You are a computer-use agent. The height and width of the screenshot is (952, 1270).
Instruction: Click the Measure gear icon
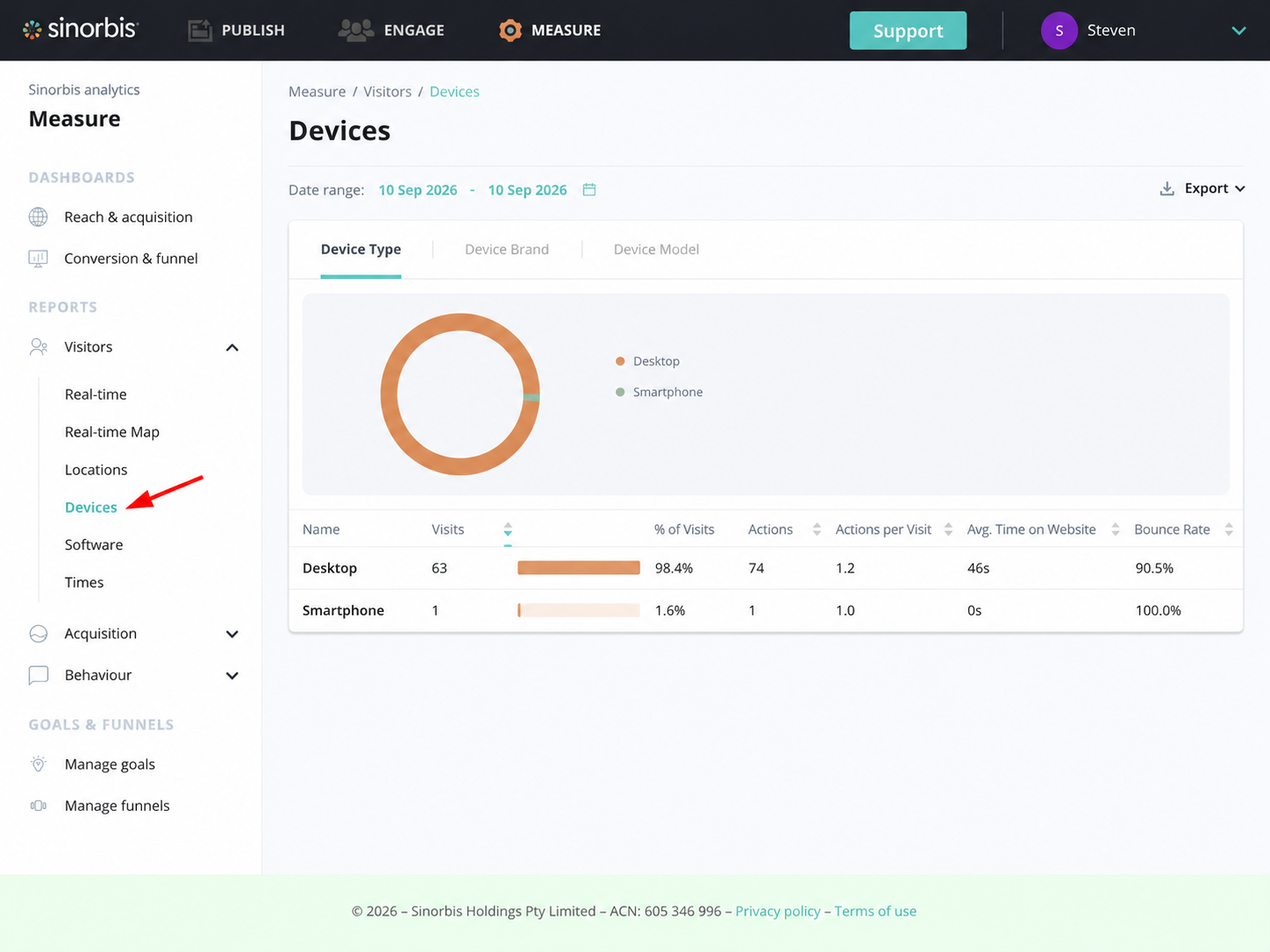[x=510, y=31]
